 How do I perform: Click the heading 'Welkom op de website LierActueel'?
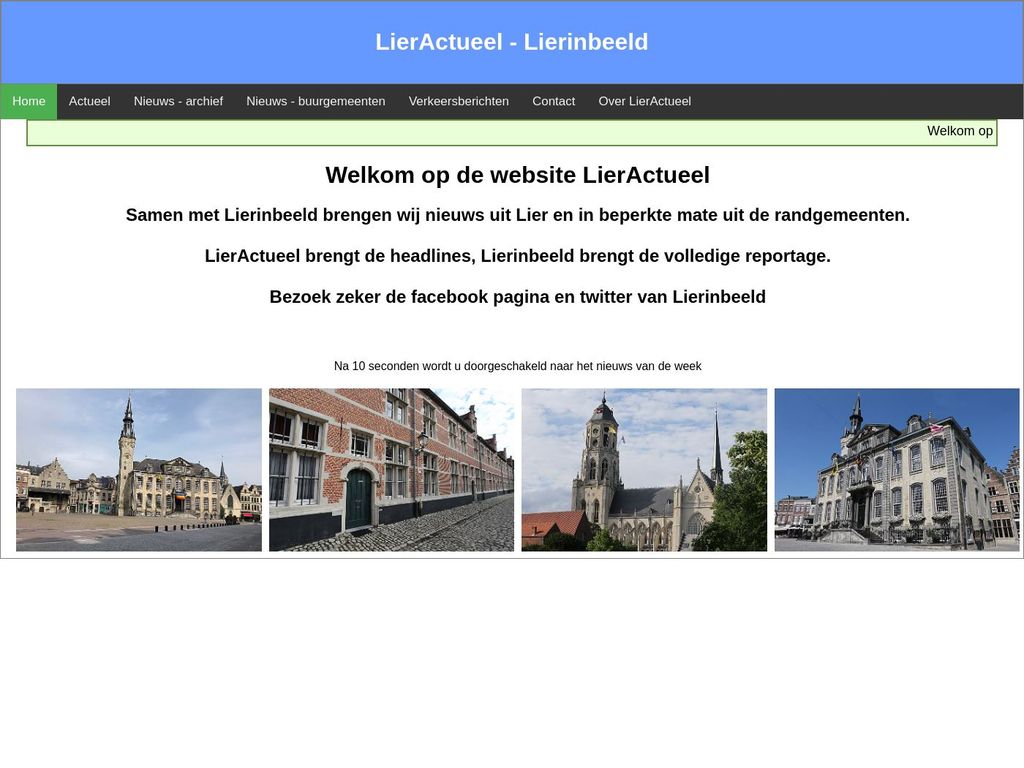click(x=517, y=175)
